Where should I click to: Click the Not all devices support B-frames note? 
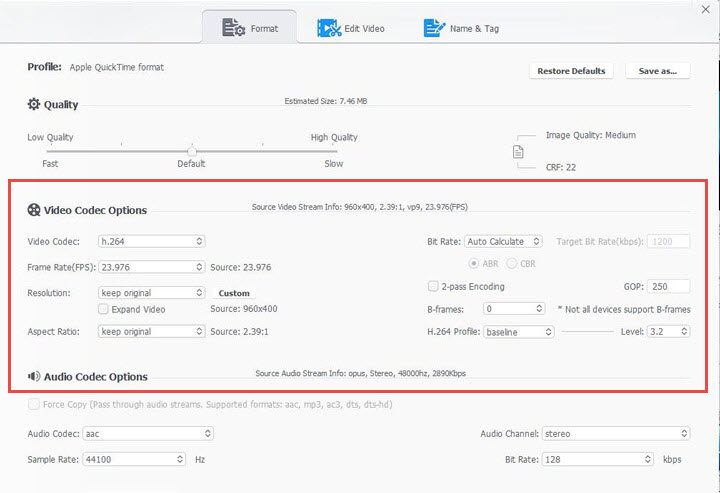(x=624, y=309)
